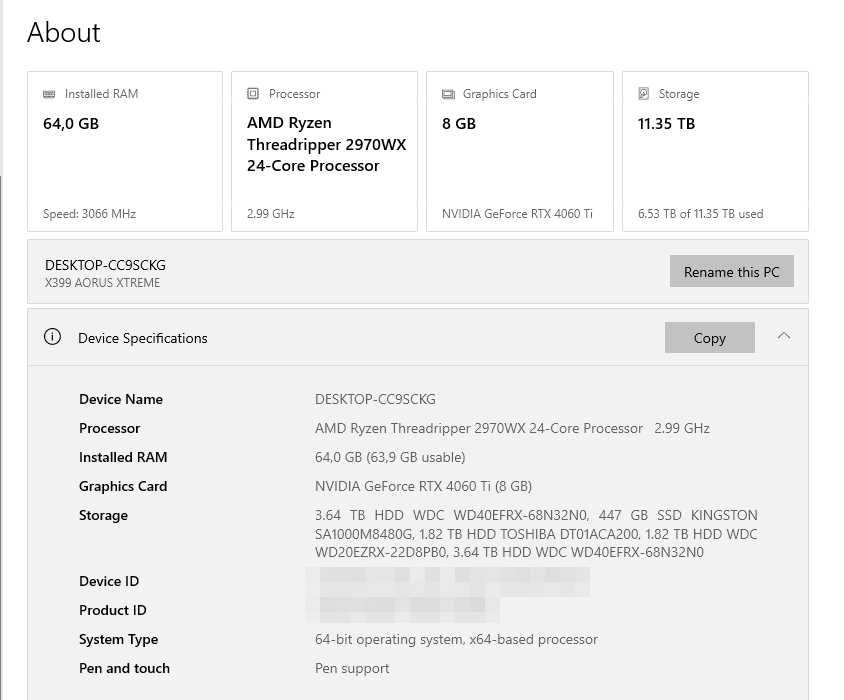844x700 pixels.
Task: Click the Pen support value
Action: [352, 668]
